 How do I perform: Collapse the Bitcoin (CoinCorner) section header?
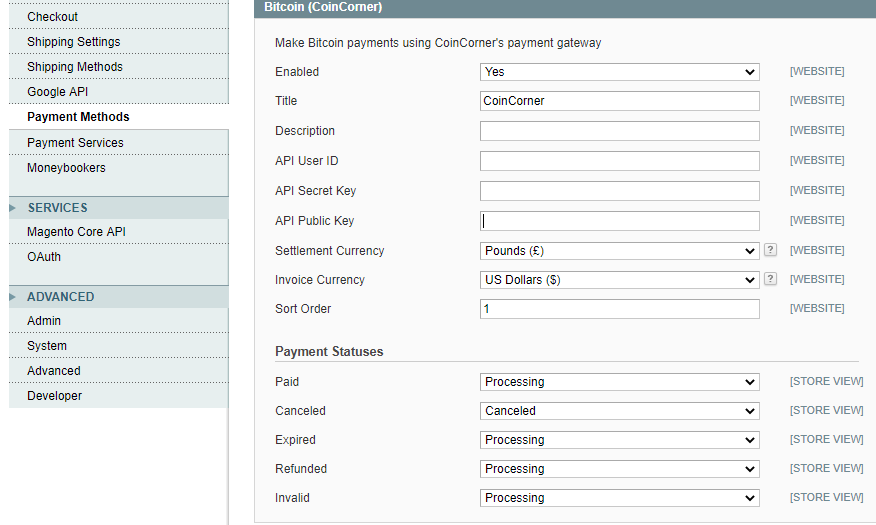[565, 8]
